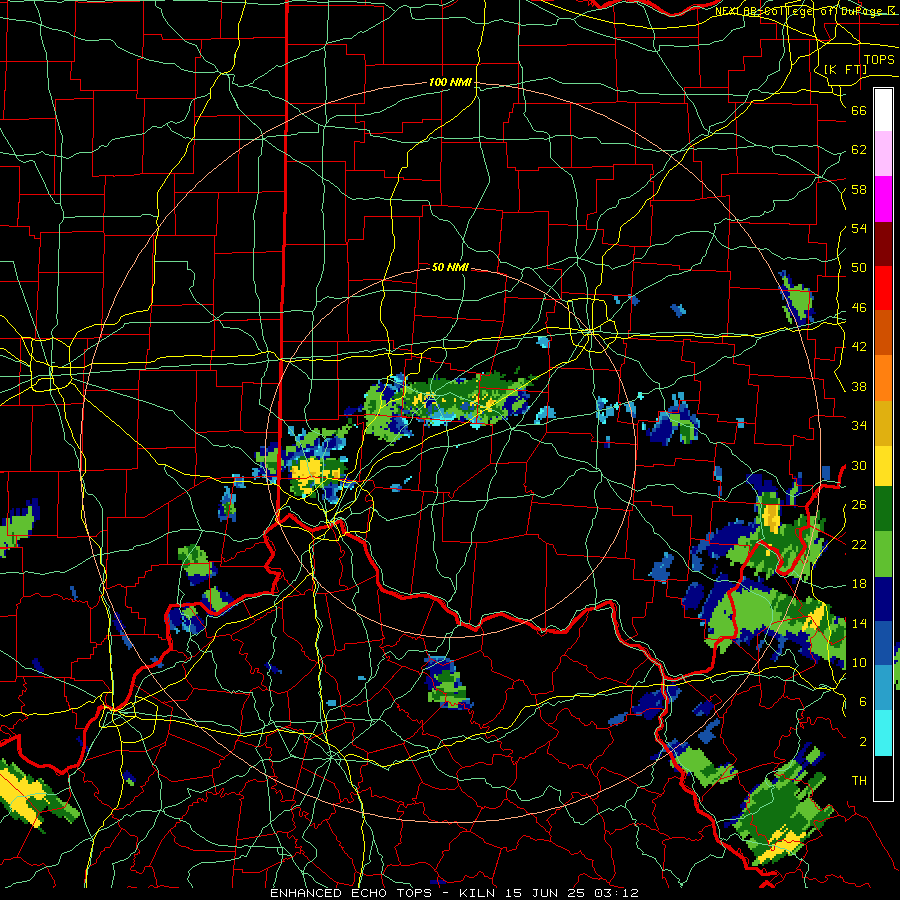900x900 pixels.
Task: Select the cyan legend swatch
Action: point(883,733)
